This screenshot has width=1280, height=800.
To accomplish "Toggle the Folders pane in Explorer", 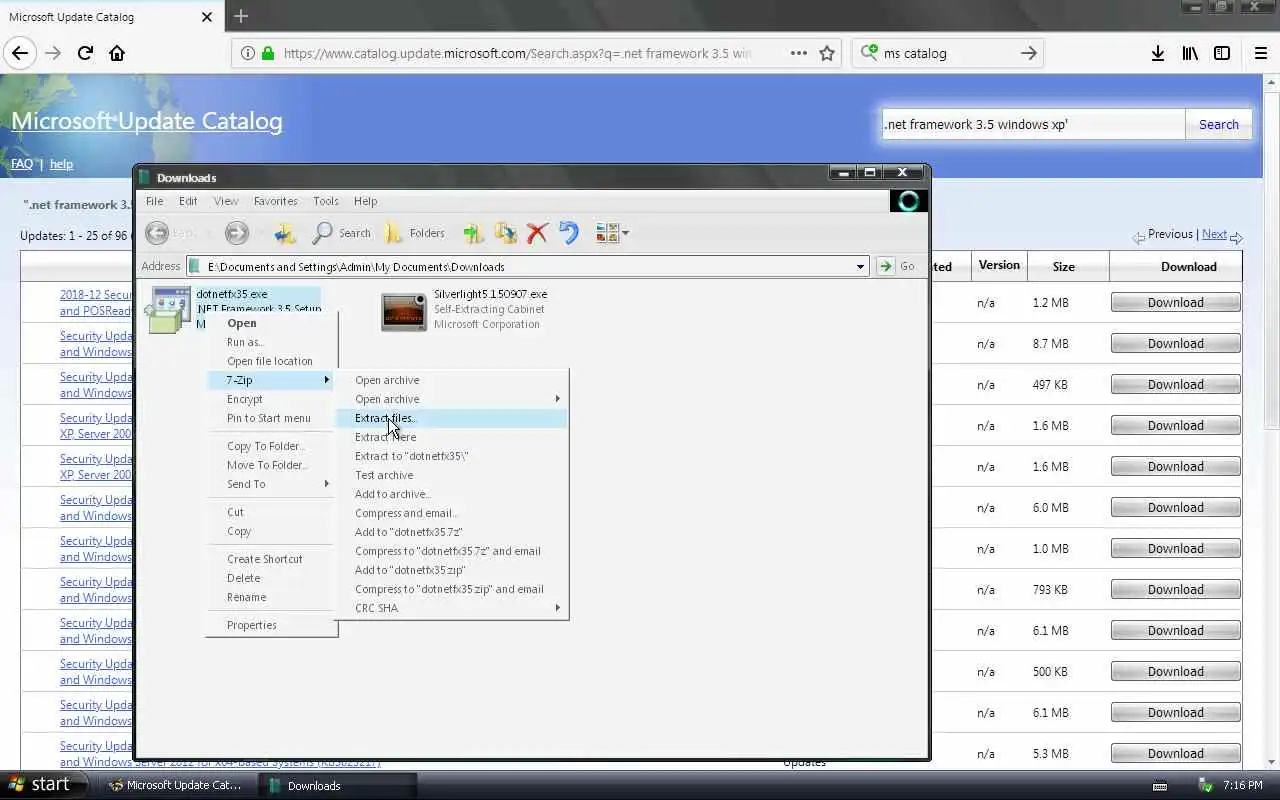I will (x=415, y=233).
